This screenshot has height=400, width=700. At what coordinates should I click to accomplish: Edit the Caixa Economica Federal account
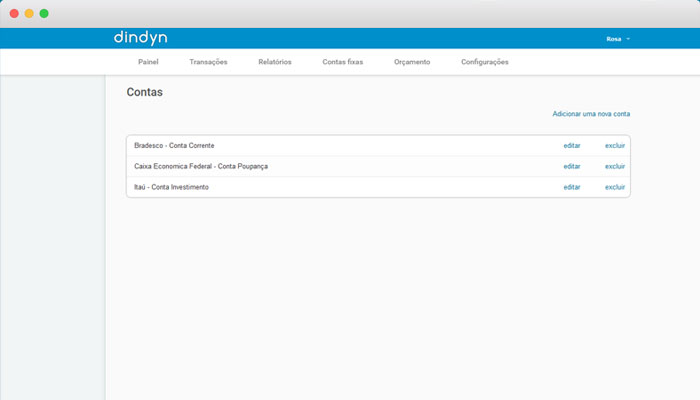click(x=571, y=166)
